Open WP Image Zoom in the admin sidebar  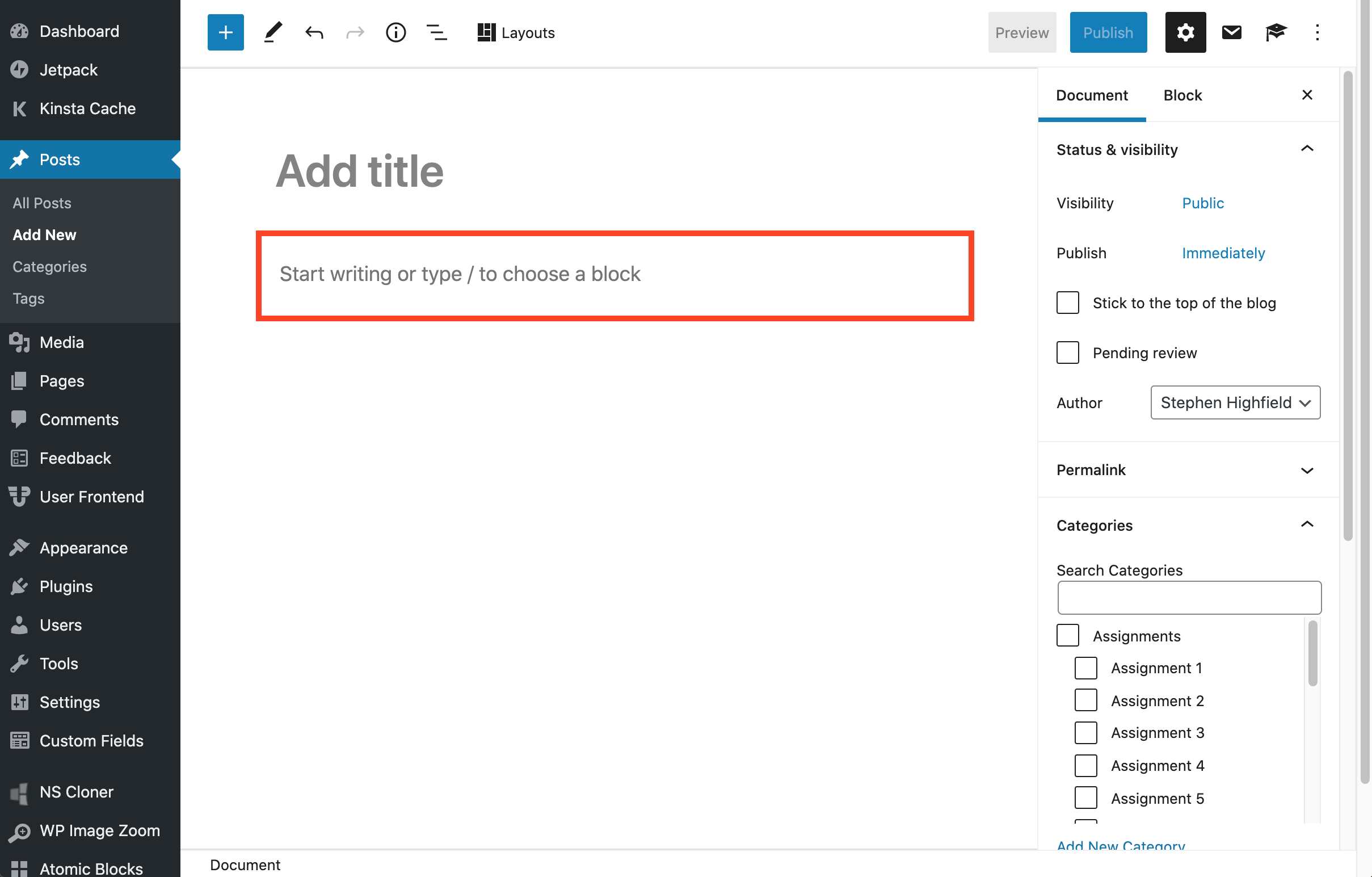pyautogui.click(x=90, y=831)
